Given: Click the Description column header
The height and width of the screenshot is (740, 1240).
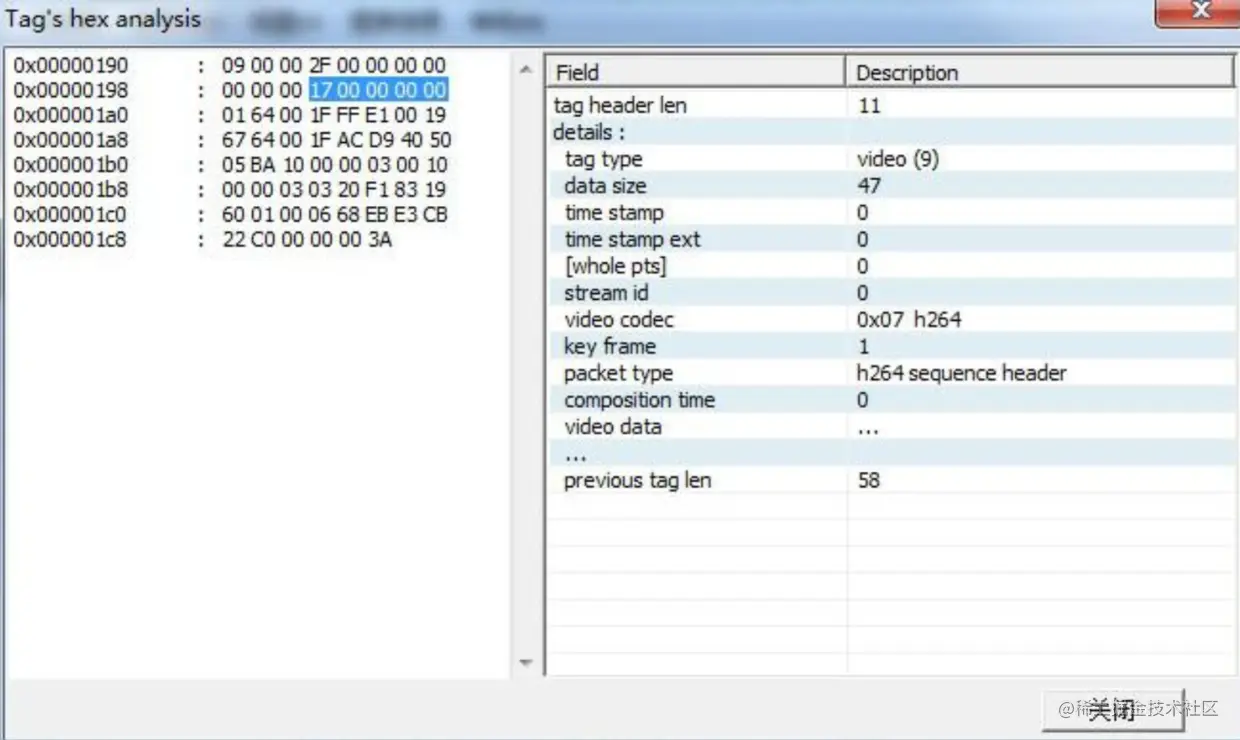Looking at the screenshot, I should [x=1040, y=72].
